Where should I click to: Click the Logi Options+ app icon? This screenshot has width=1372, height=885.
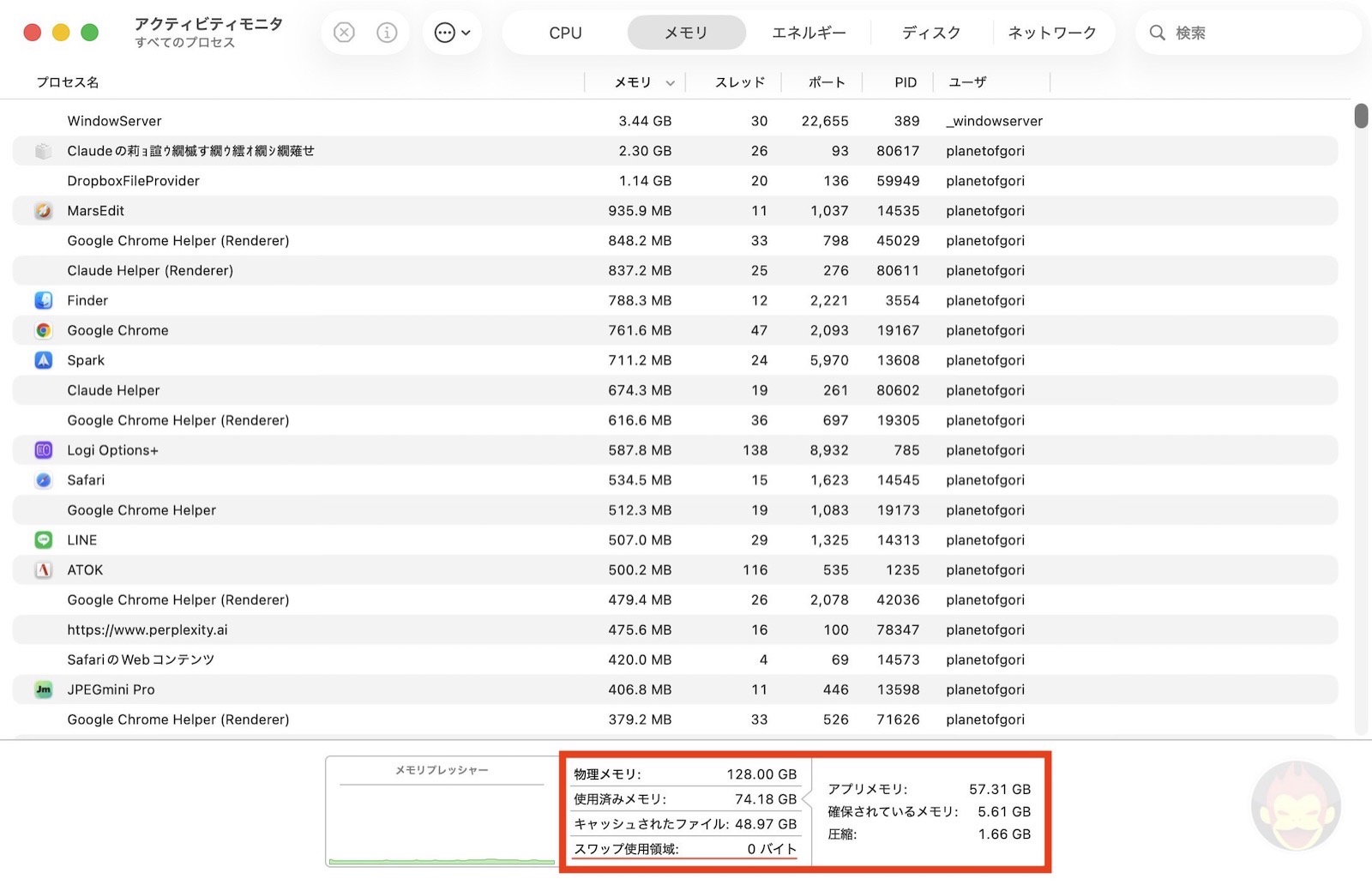point(44,450)
